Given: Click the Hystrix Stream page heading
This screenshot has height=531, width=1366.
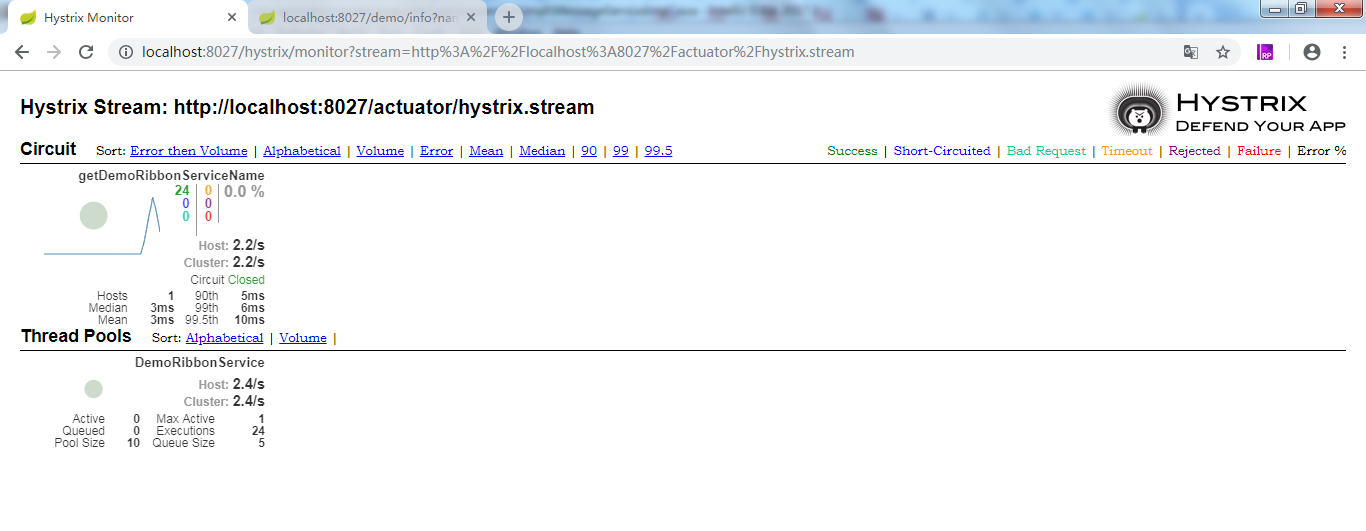Looking at the screenshot, I should pyautogui.click(x=307, y=107).
